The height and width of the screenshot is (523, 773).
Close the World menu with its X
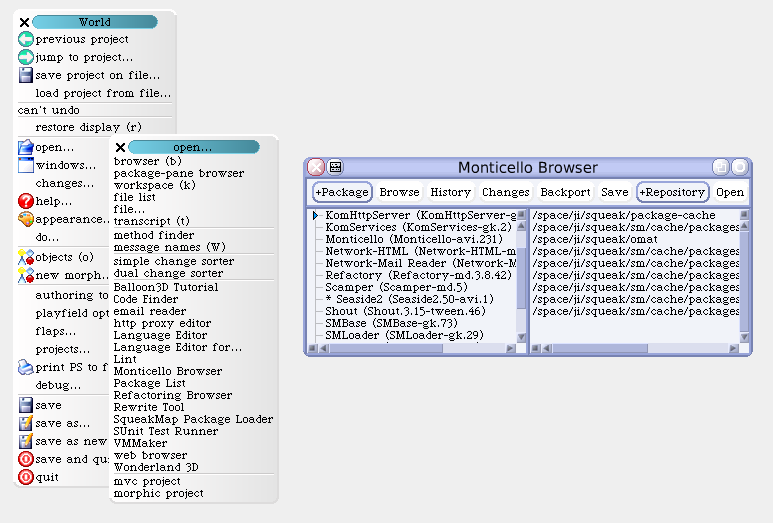pos(24,22)
